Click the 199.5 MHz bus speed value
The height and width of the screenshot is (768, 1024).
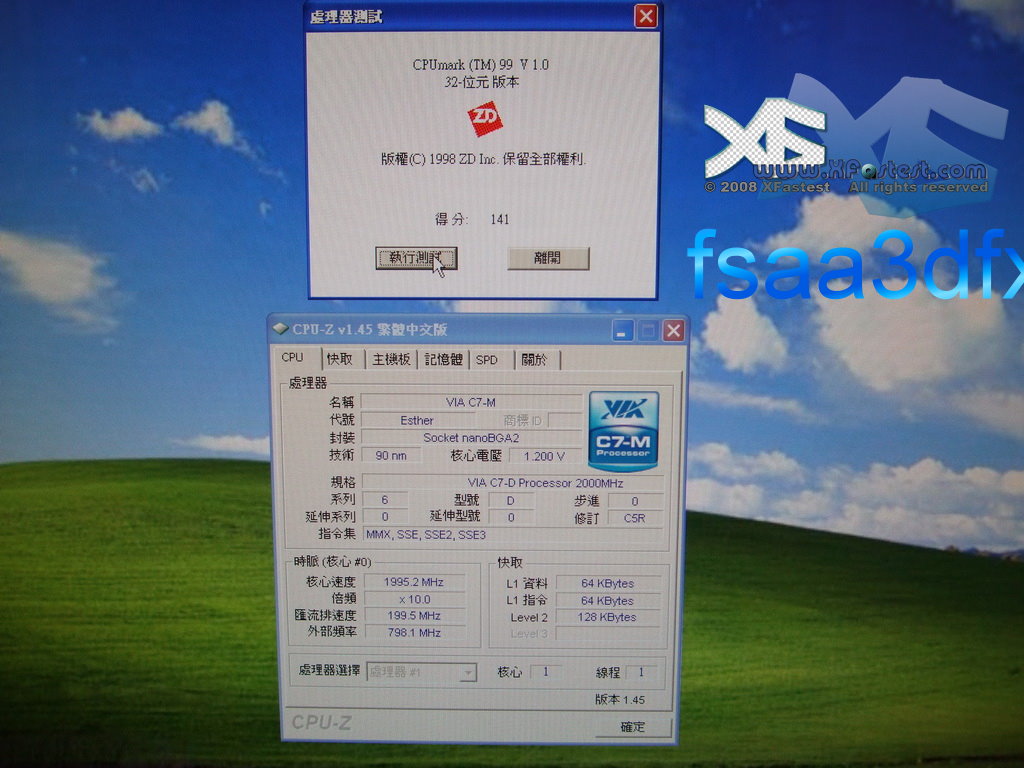[414, 615]
